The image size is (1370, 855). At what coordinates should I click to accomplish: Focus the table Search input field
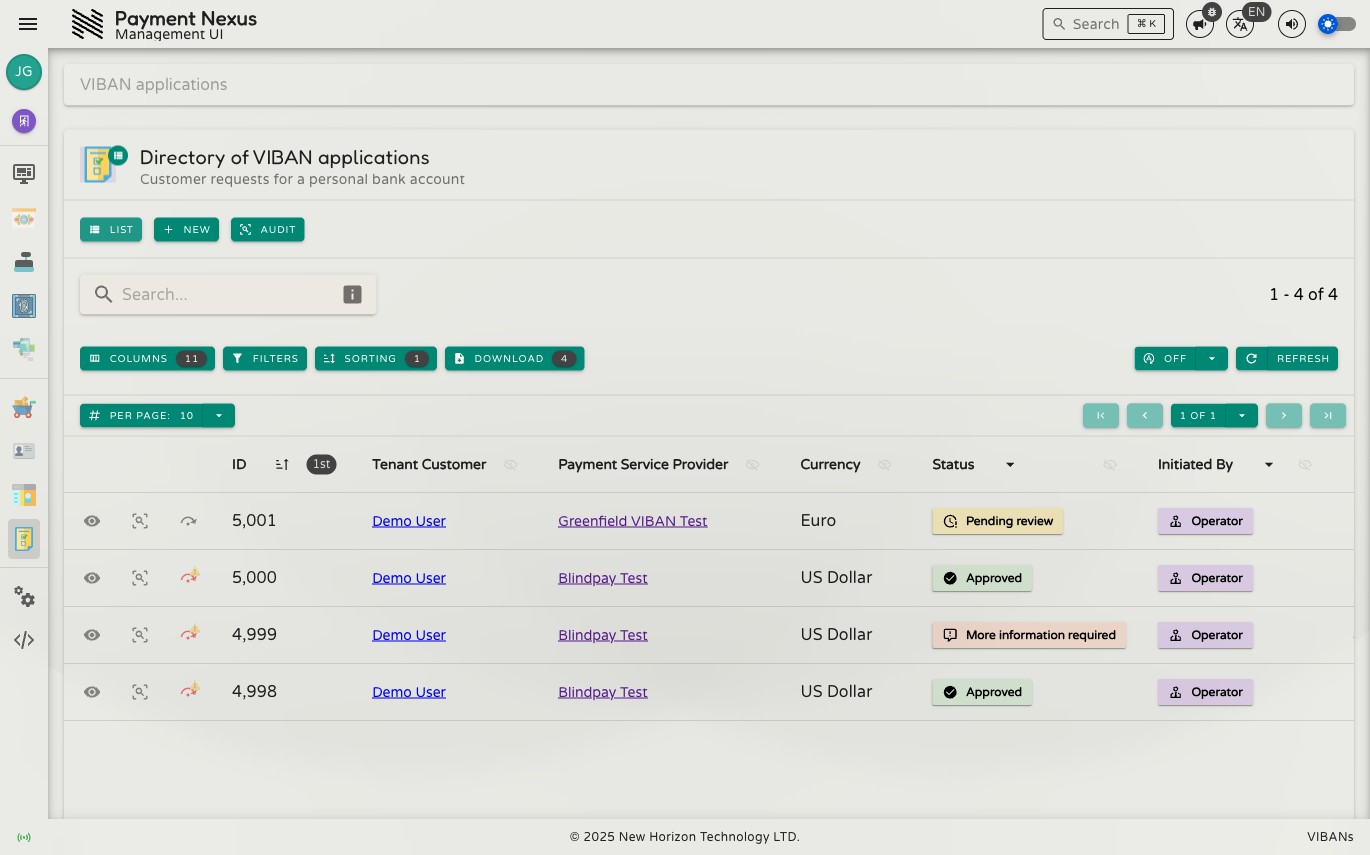[228, 294]
